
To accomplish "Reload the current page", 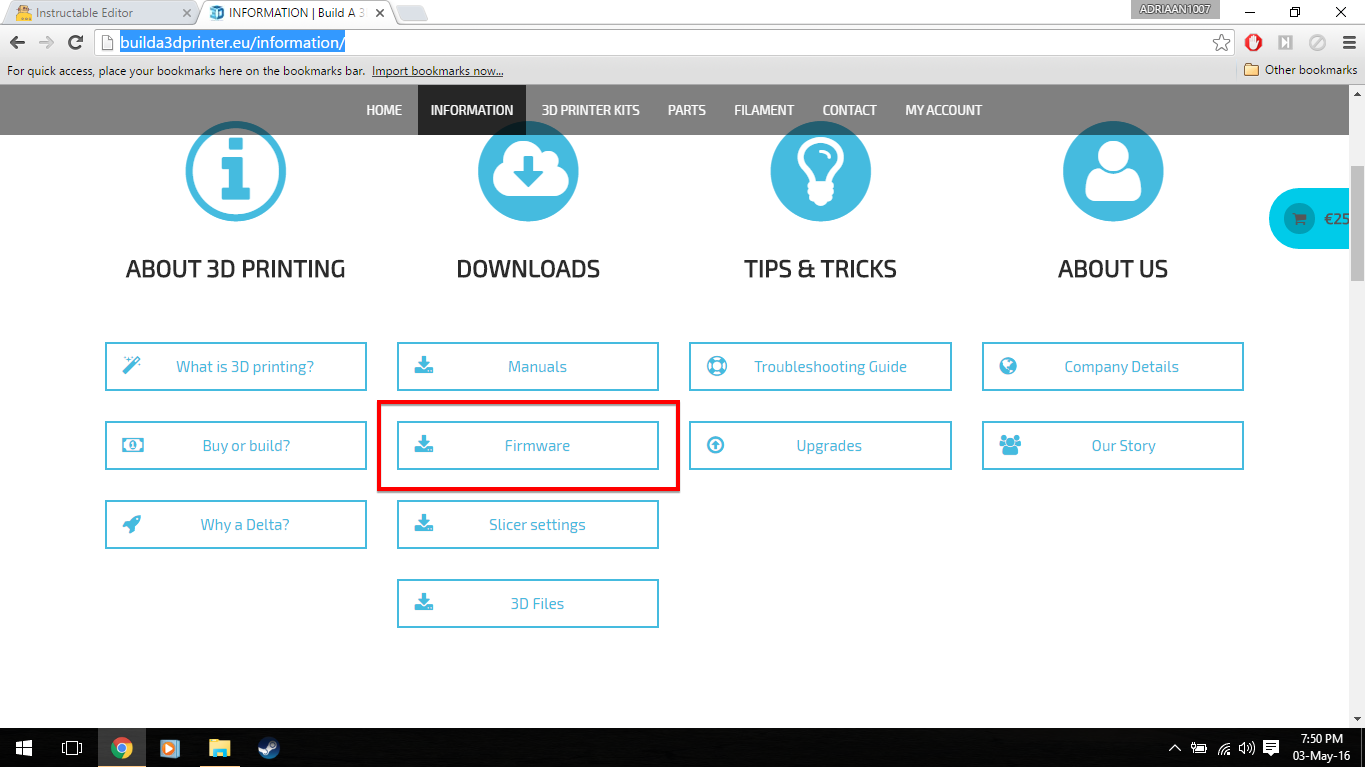I will point(75,42).
